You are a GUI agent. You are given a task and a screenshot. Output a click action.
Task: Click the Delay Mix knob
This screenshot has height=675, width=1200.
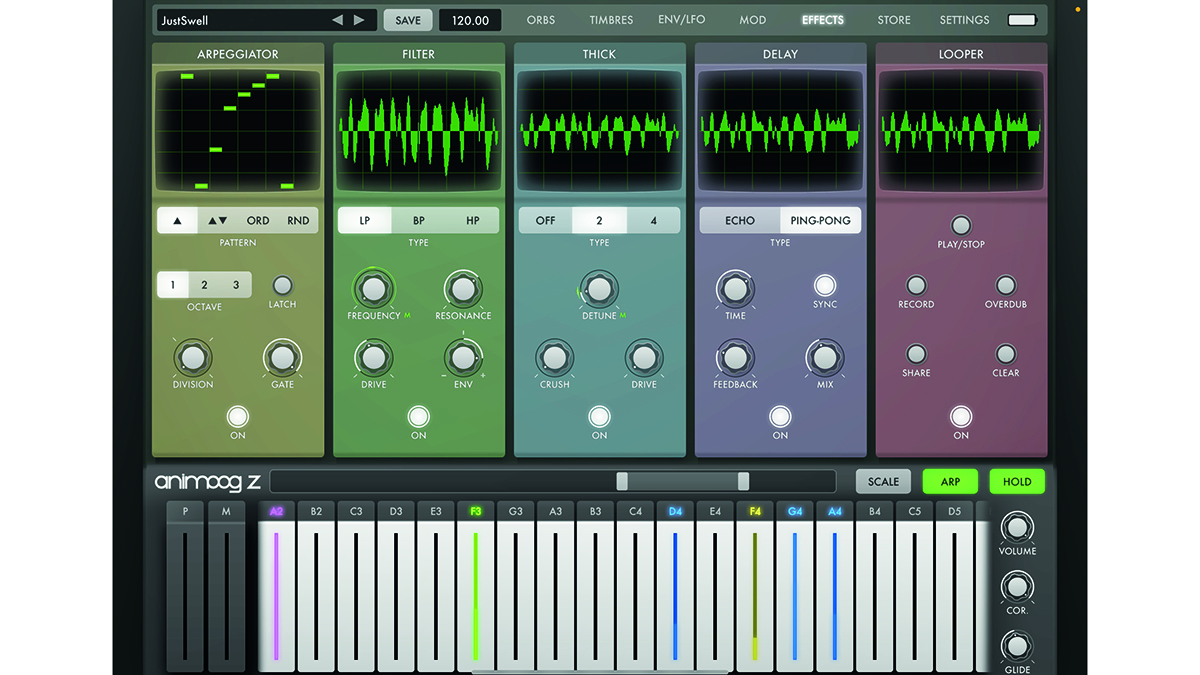click(x=824, y=357)
